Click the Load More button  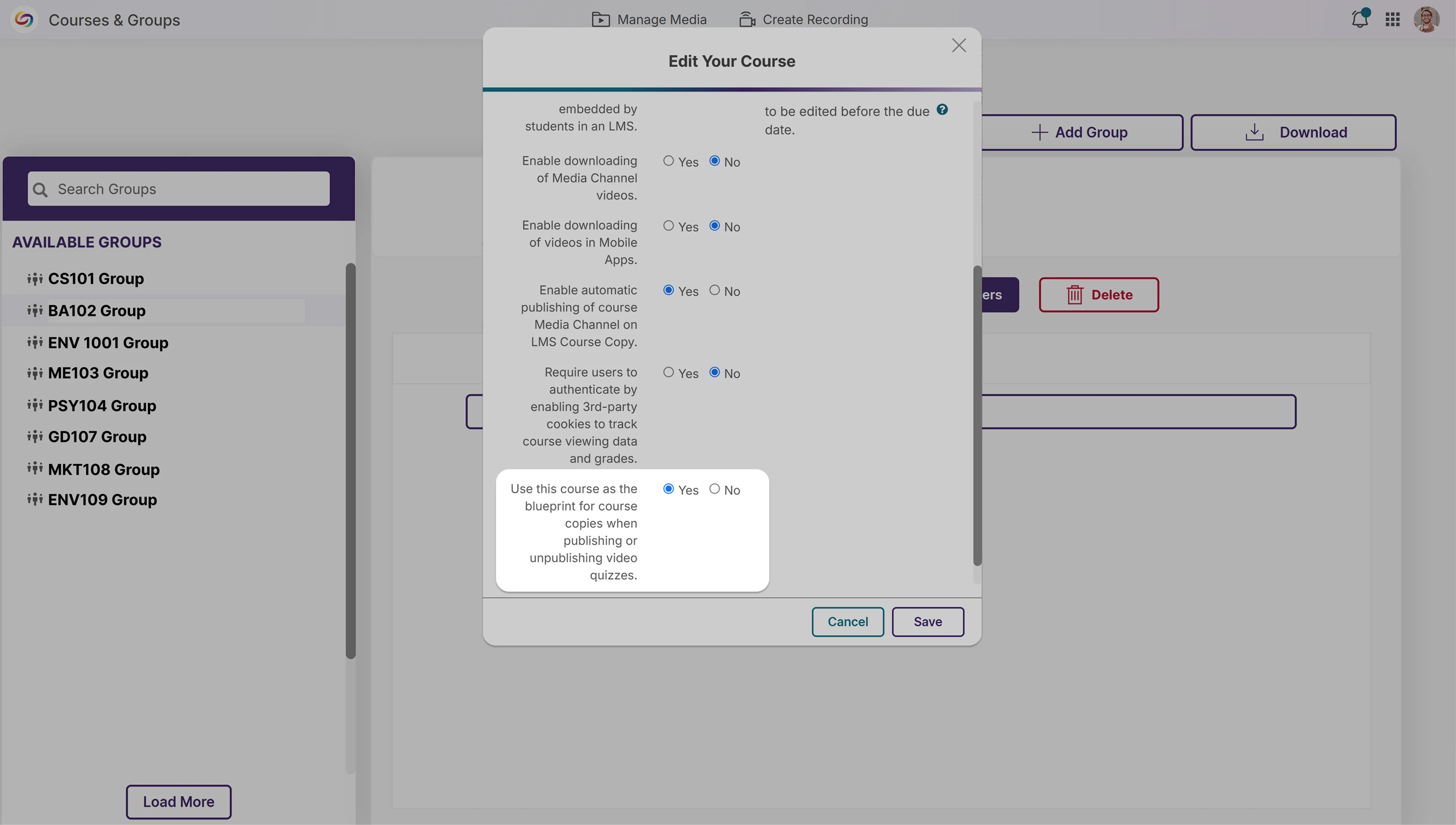tap(178, 801)
